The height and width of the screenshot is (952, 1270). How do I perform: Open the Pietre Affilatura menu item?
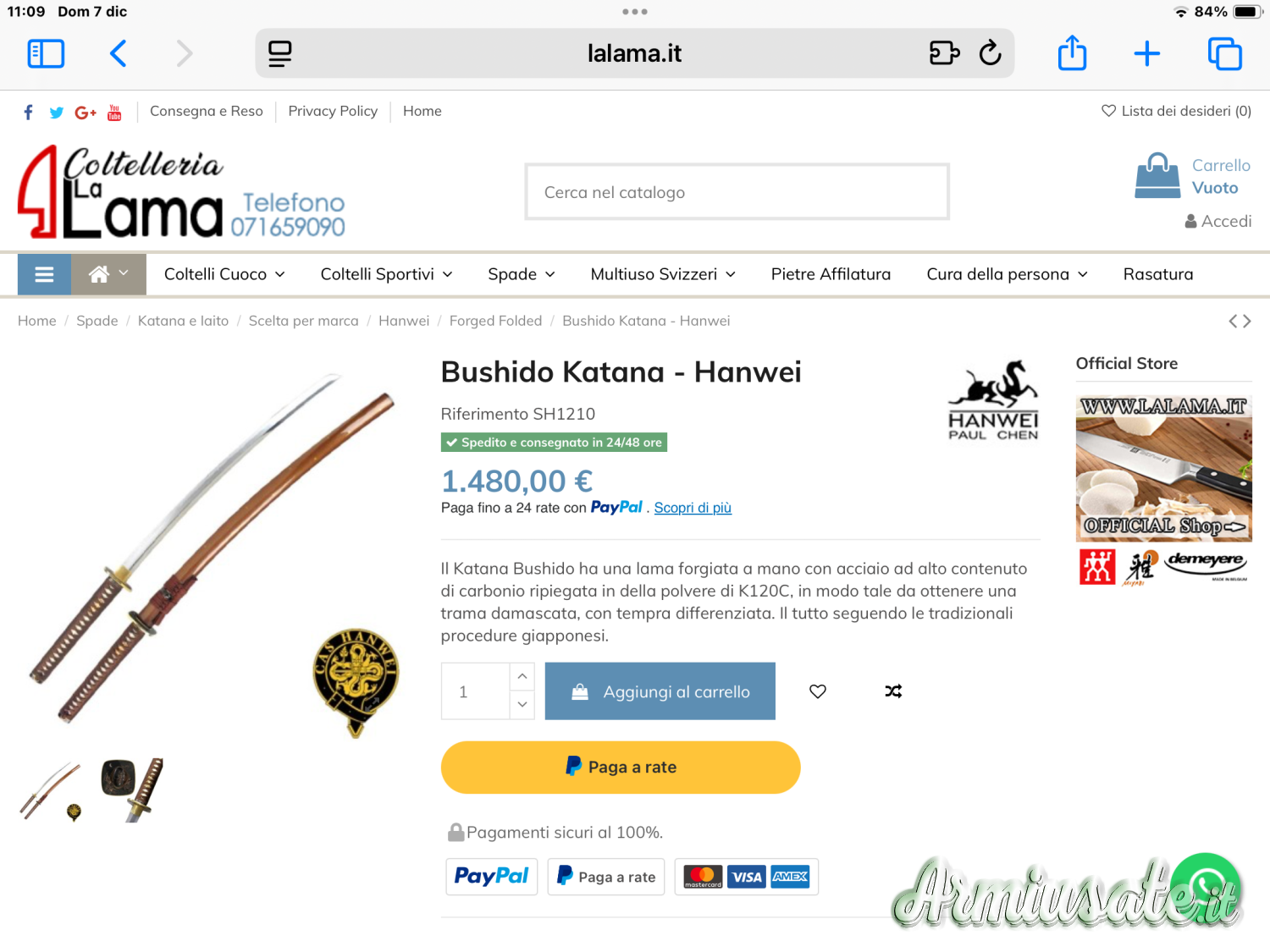831,274
